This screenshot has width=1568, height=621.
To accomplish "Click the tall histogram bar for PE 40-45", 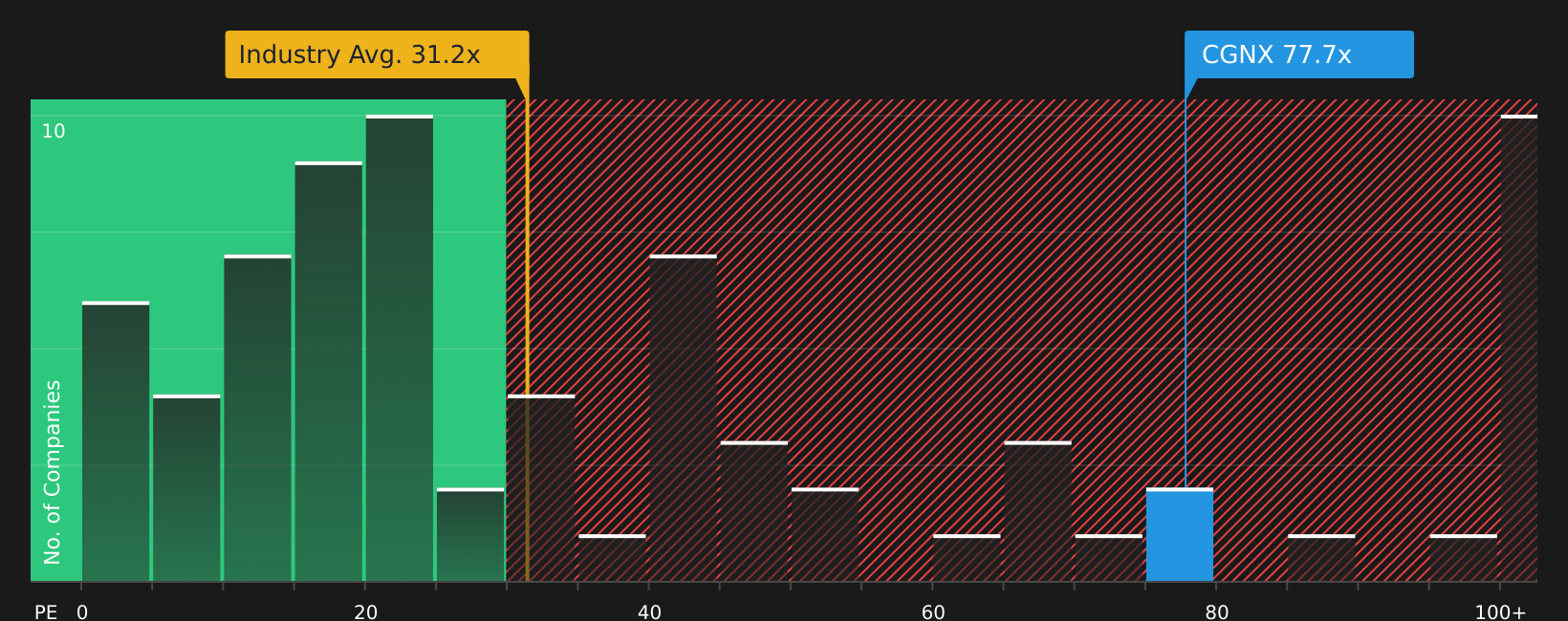I will (683, 418).
